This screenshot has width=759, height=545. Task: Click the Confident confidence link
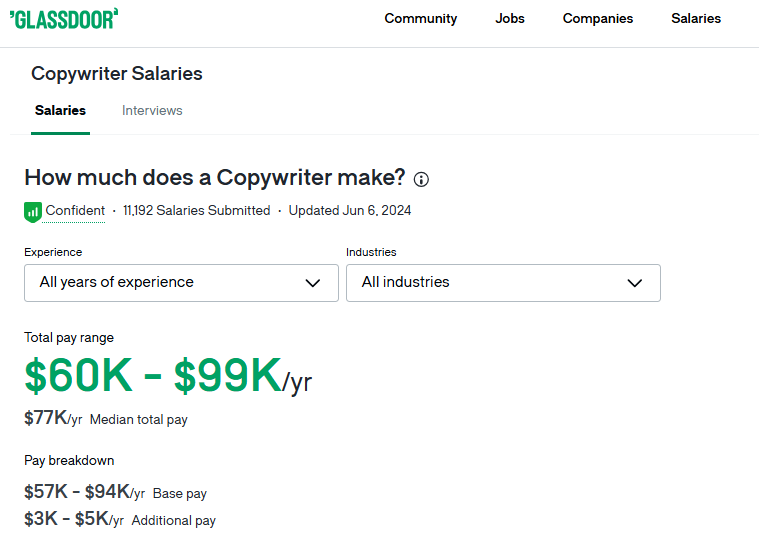[x=75, y=211]
